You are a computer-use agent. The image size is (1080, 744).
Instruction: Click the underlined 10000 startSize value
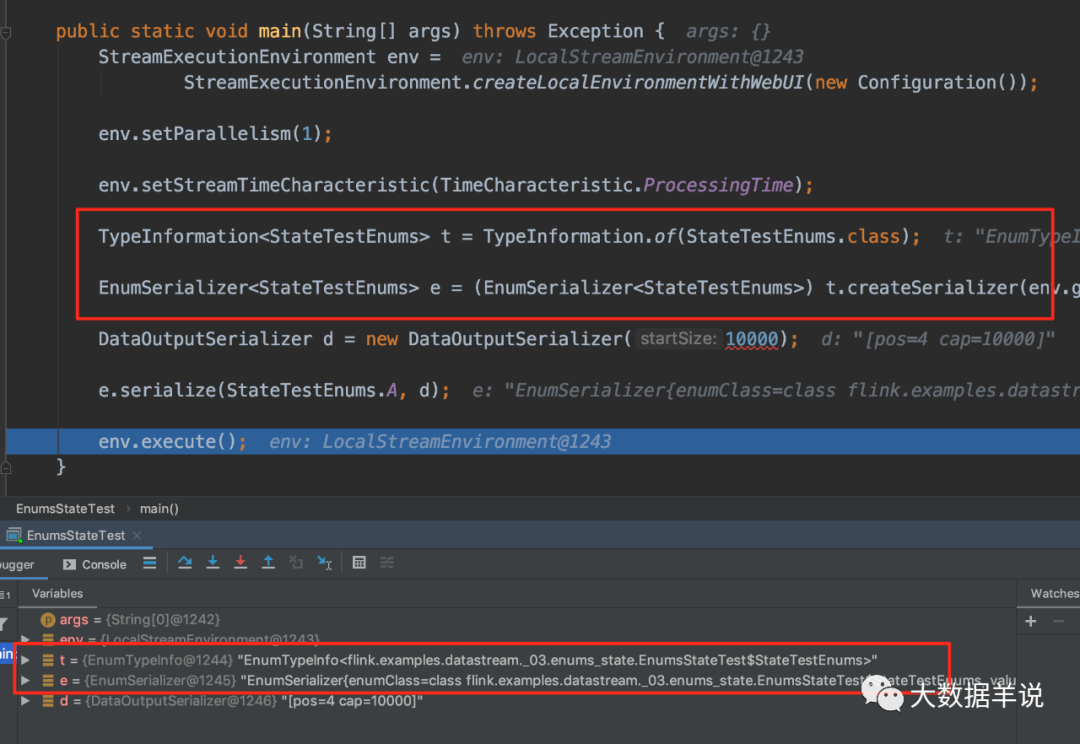coord(751,339)
